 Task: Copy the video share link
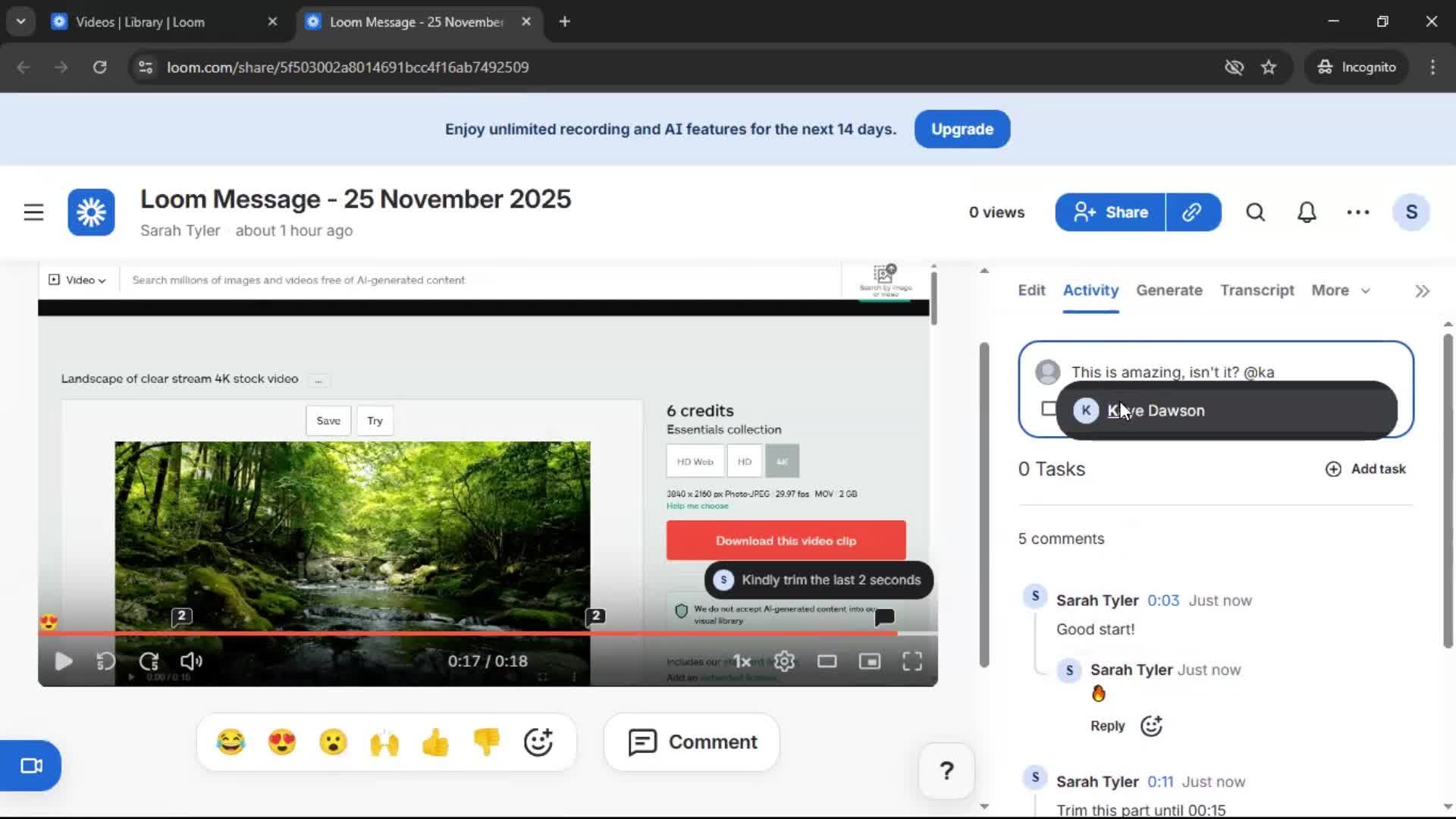[x=1192, y=212]
